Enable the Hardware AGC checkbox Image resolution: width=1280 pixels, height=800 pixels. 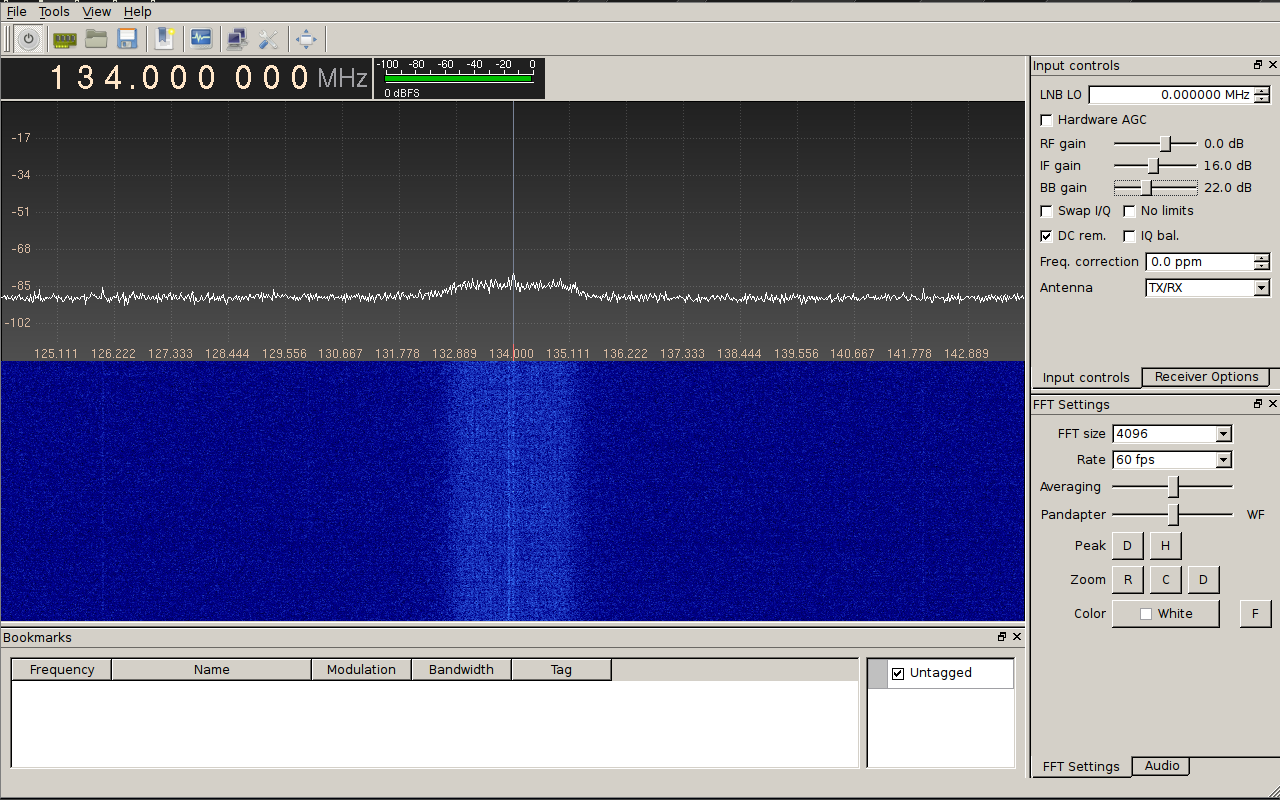[1046, 120]
